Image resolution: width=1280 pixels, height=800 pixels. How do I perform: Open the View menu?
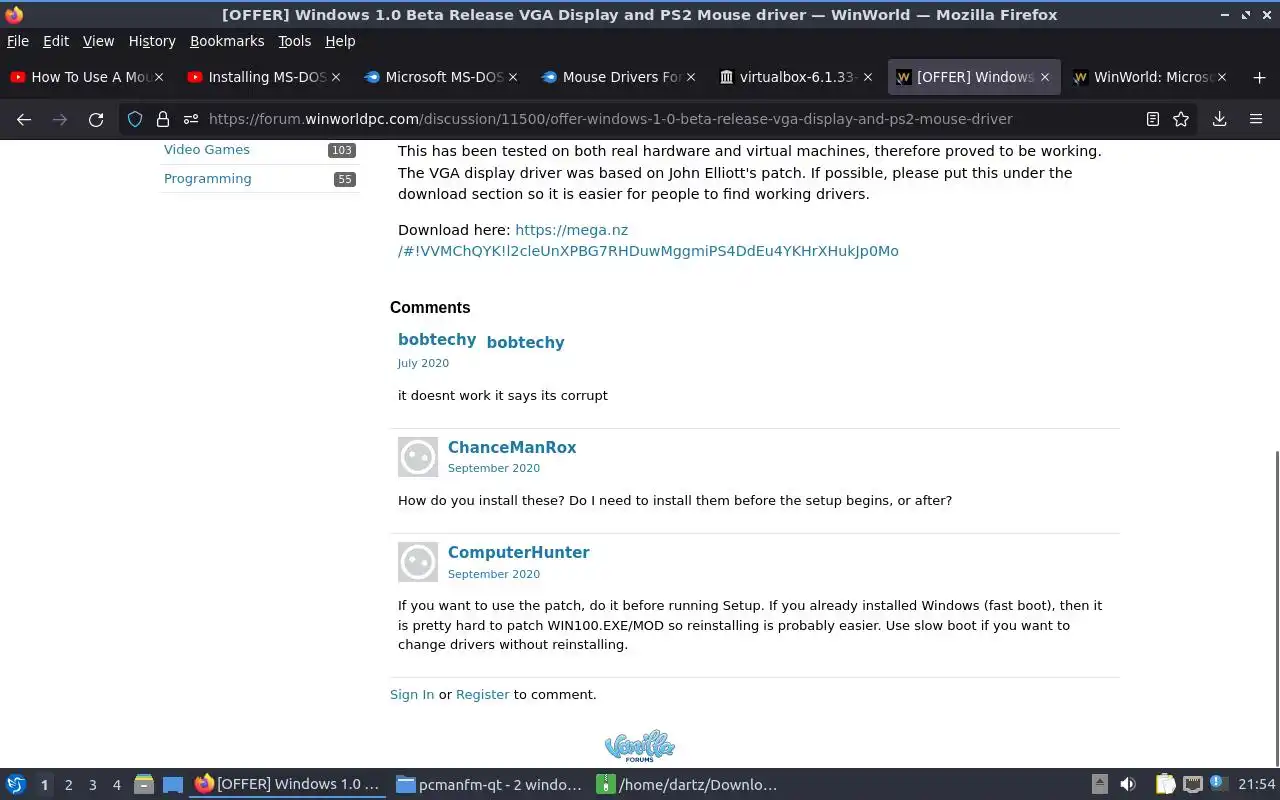(98, 41)
